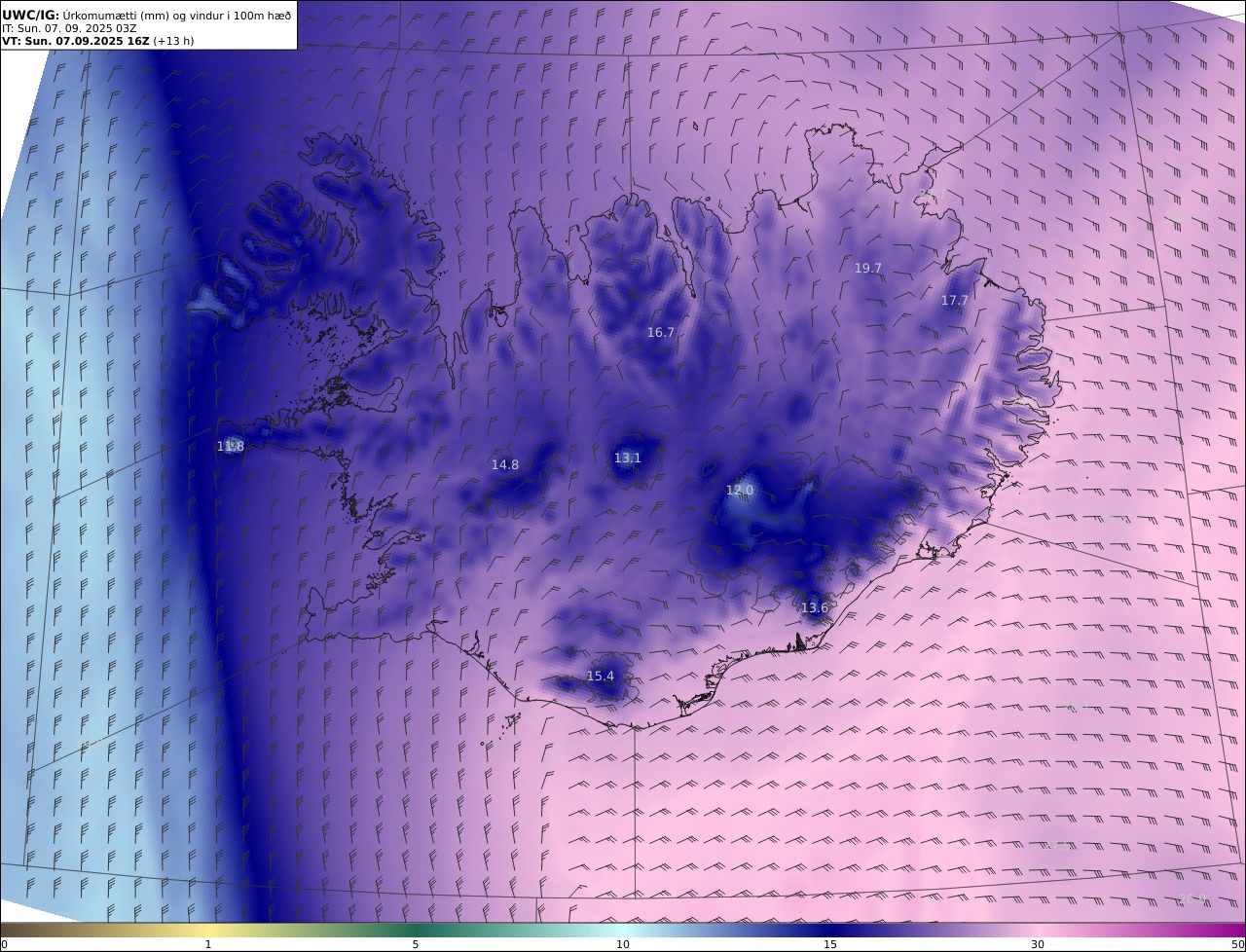Click the VT: Sun. 07.09.2025 16Z line
The image size is (1246, 952).
[97, 41]
